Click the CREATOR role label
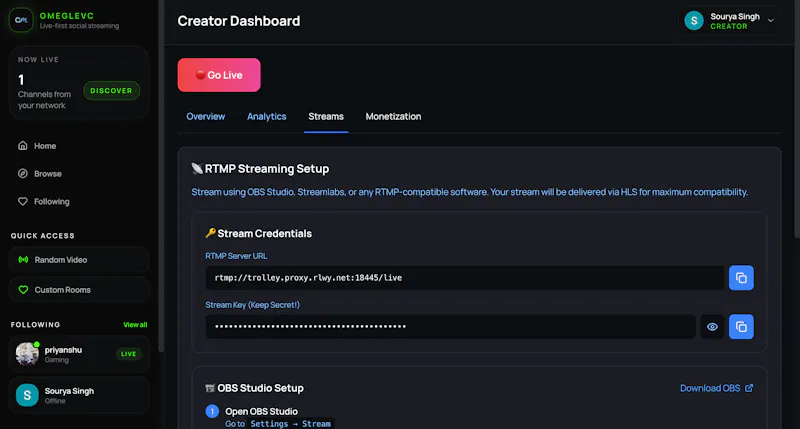The height and width of the screenshot is (429, 800). coord(729,27)
